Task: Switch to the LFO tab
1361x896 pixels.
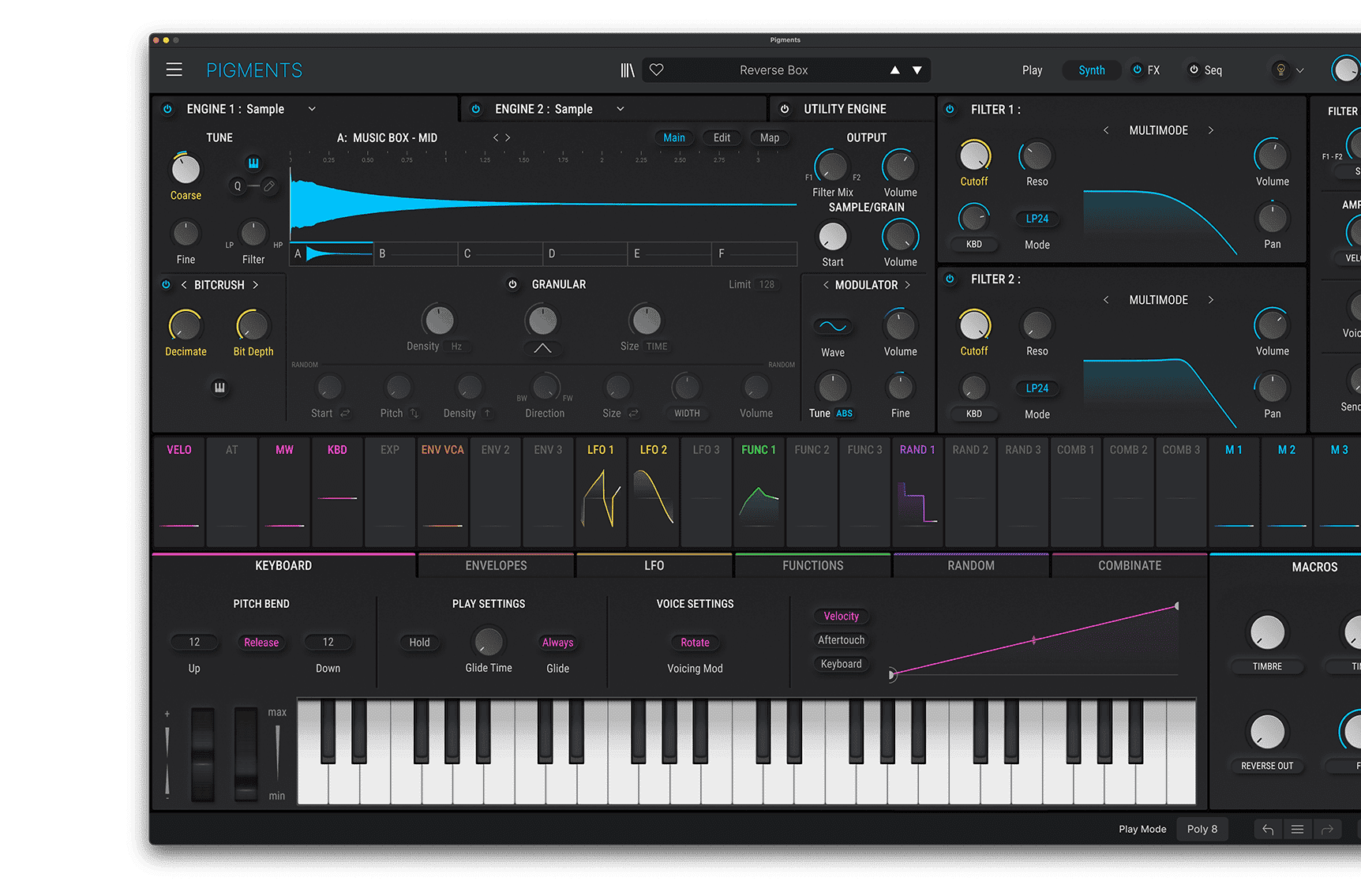Action: (654, 565)
